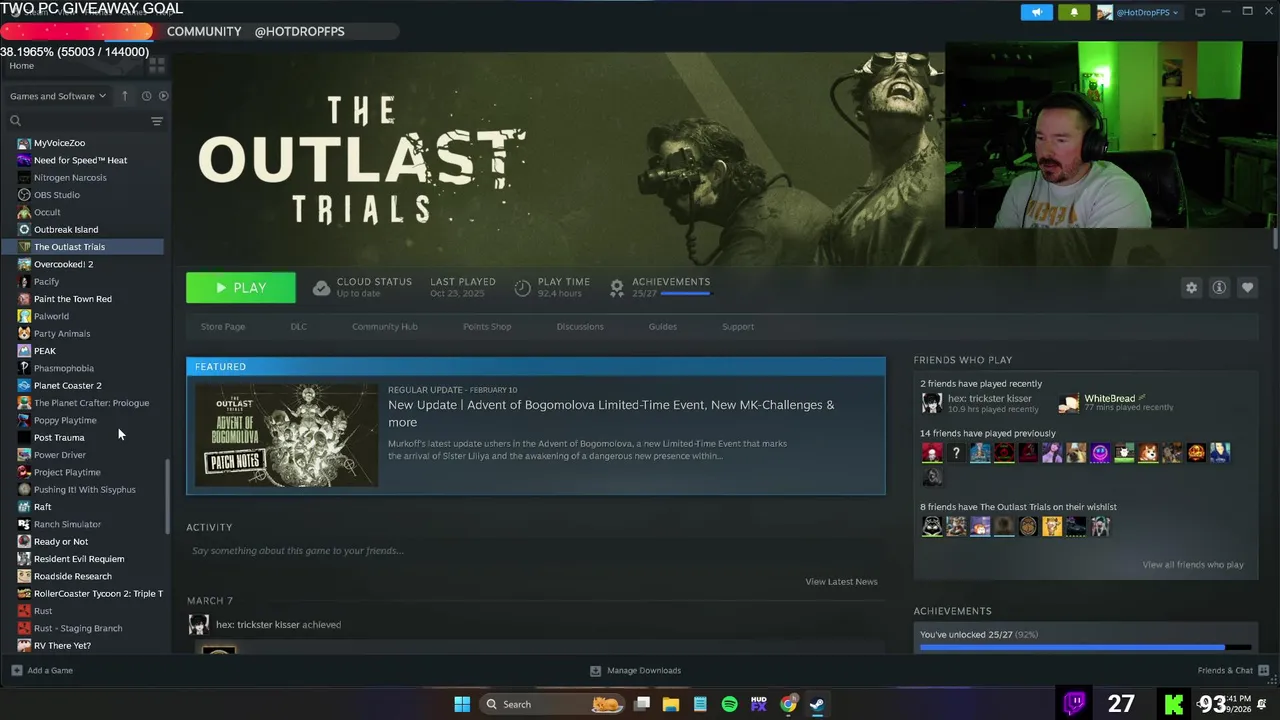Click Windows taskbar Search box
Image resolution: width=1280 pixels, height=720 pixels.
click(x=552, y=704)
